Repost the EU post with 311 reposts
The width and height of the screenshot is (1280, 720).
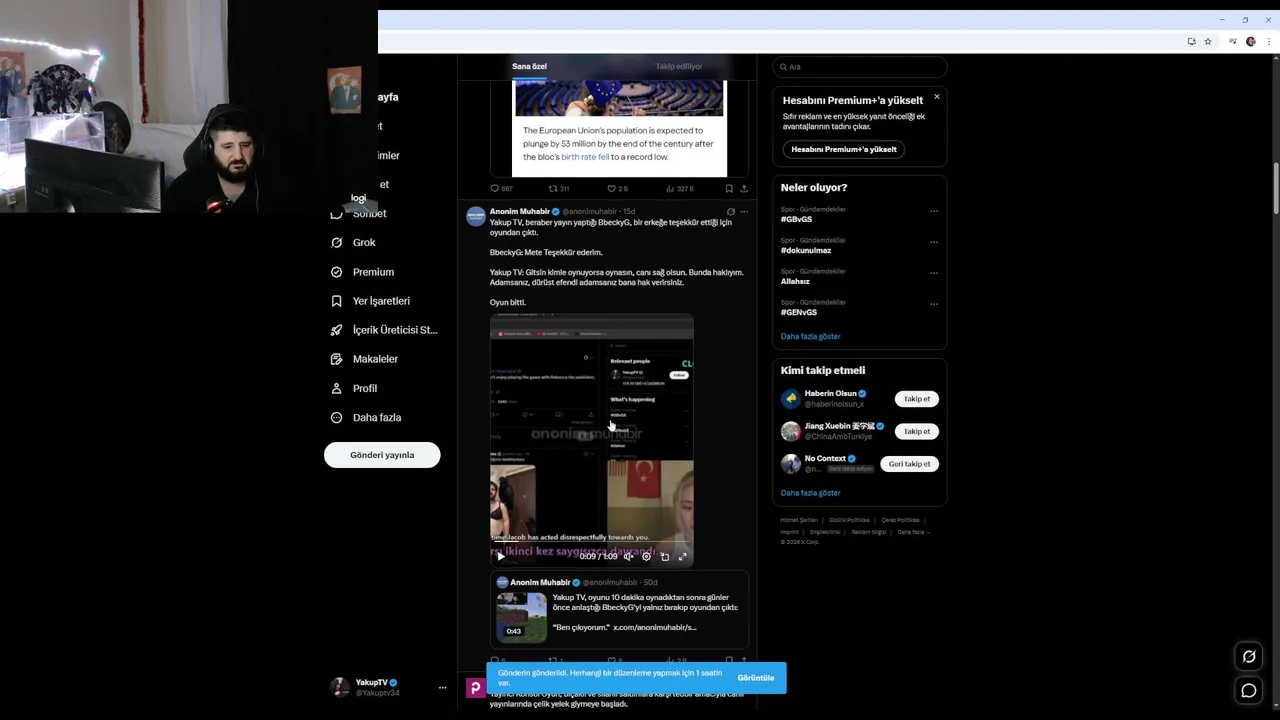click(x=559, y=188)
